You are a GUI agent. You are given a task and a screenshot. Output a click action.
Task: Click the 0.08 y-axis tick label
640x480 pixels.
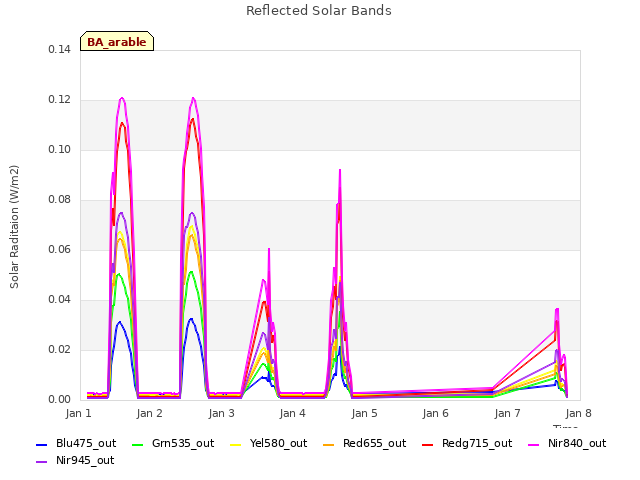tap(60, 200)
